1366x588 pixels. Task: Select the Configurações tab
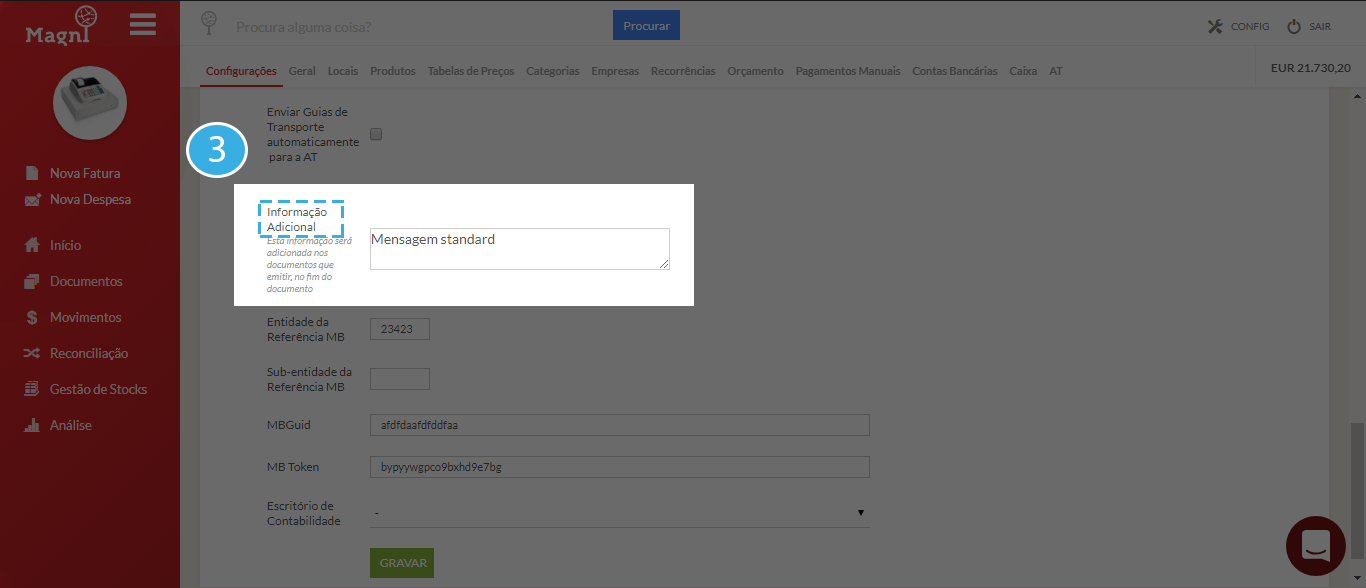[241, 71]
